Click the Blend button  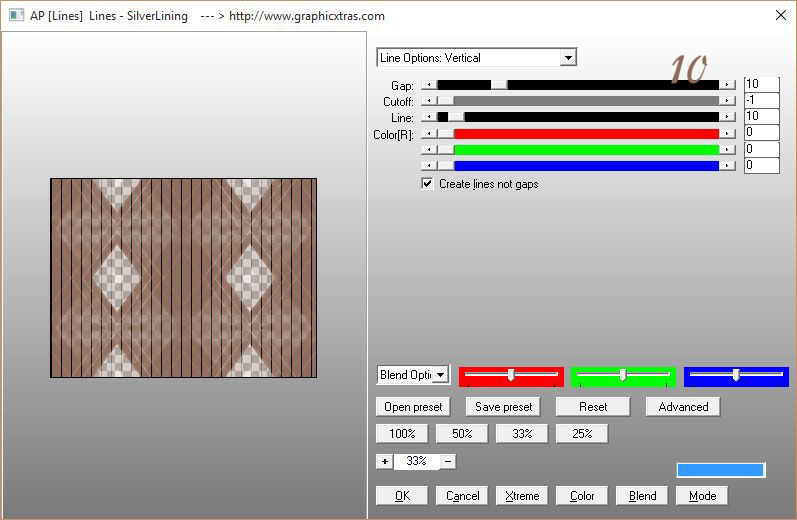point(642,496)
